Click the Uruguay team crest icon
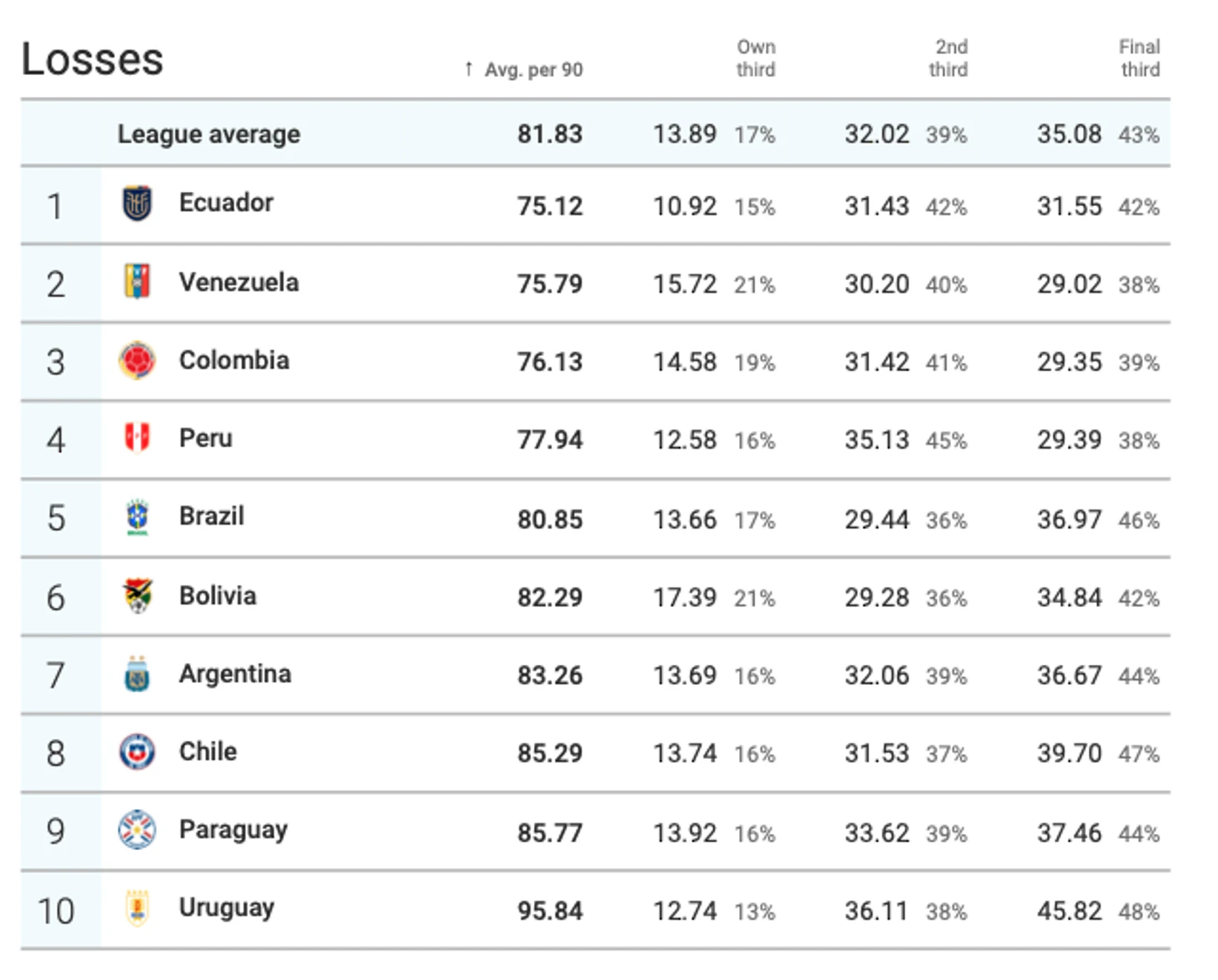The image size is (1218, 980). pos(137,908)
